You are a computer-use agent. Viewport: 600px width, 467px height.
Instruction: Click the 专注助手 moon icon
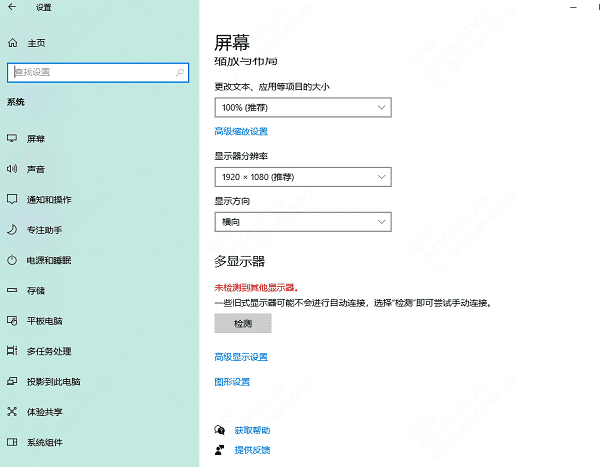click(x=13, y=230)
